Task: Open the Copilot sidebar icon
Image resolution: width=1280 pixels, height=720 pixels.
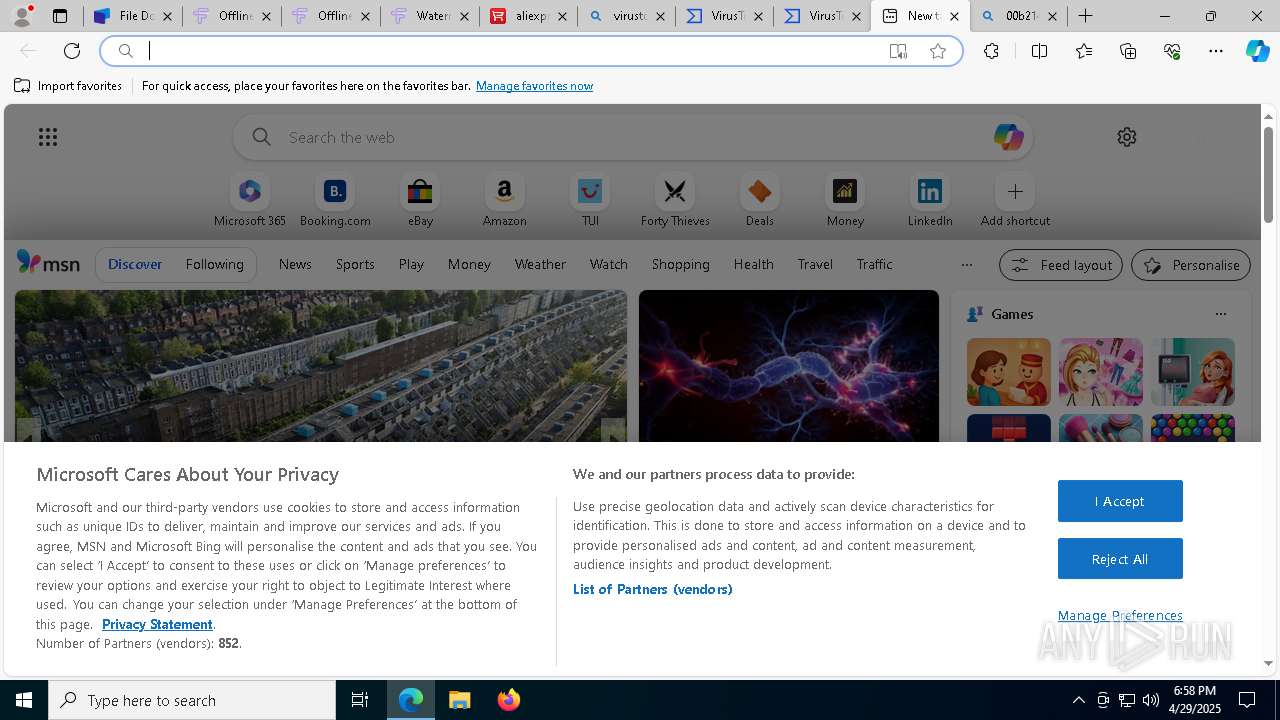Action: [1257, 51]
